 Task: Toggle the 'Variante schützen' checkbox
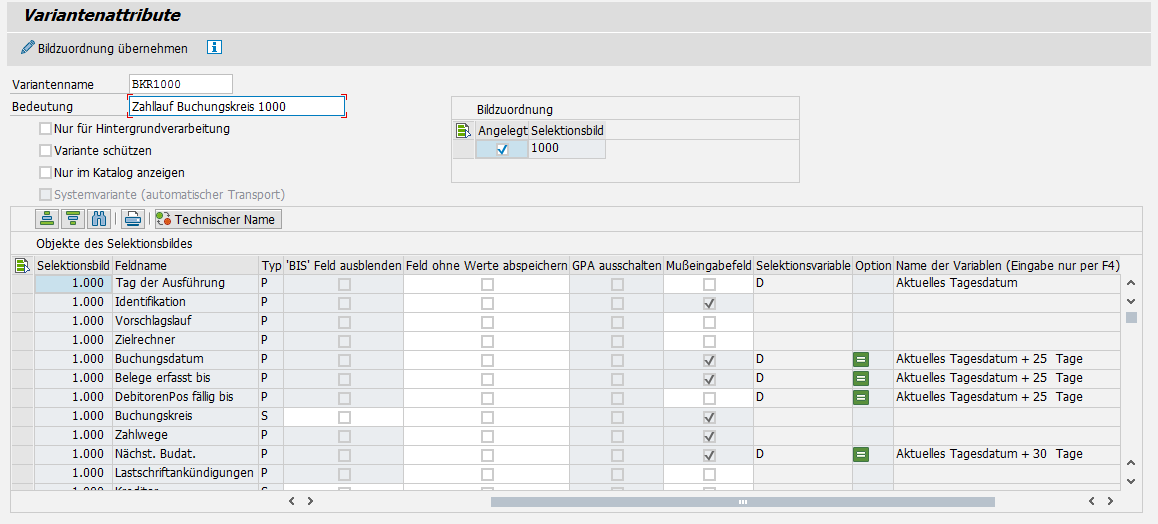coord(45,151)
